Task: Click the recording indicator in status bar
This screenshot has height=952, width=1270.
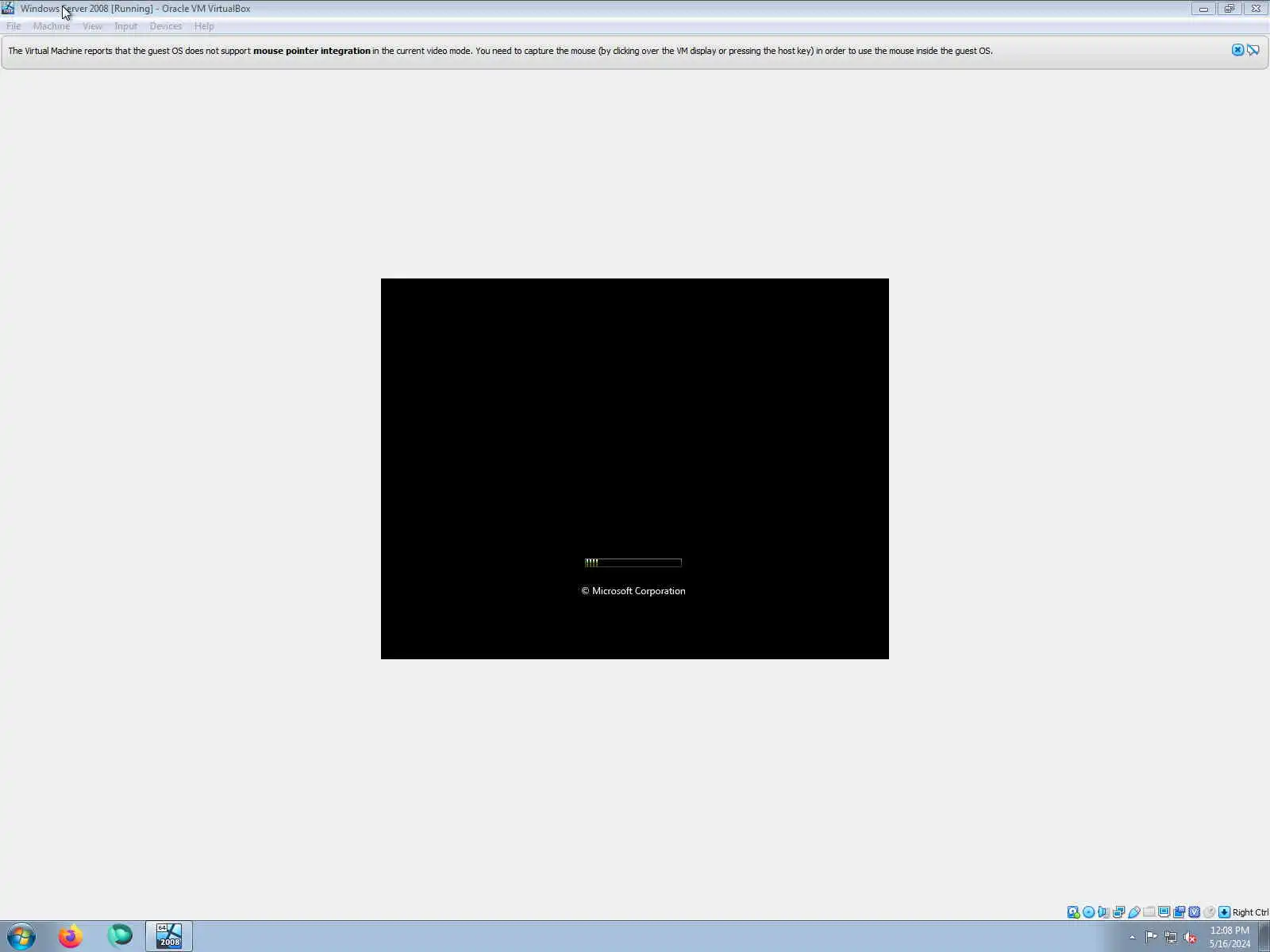Action: click(1179, 912)
